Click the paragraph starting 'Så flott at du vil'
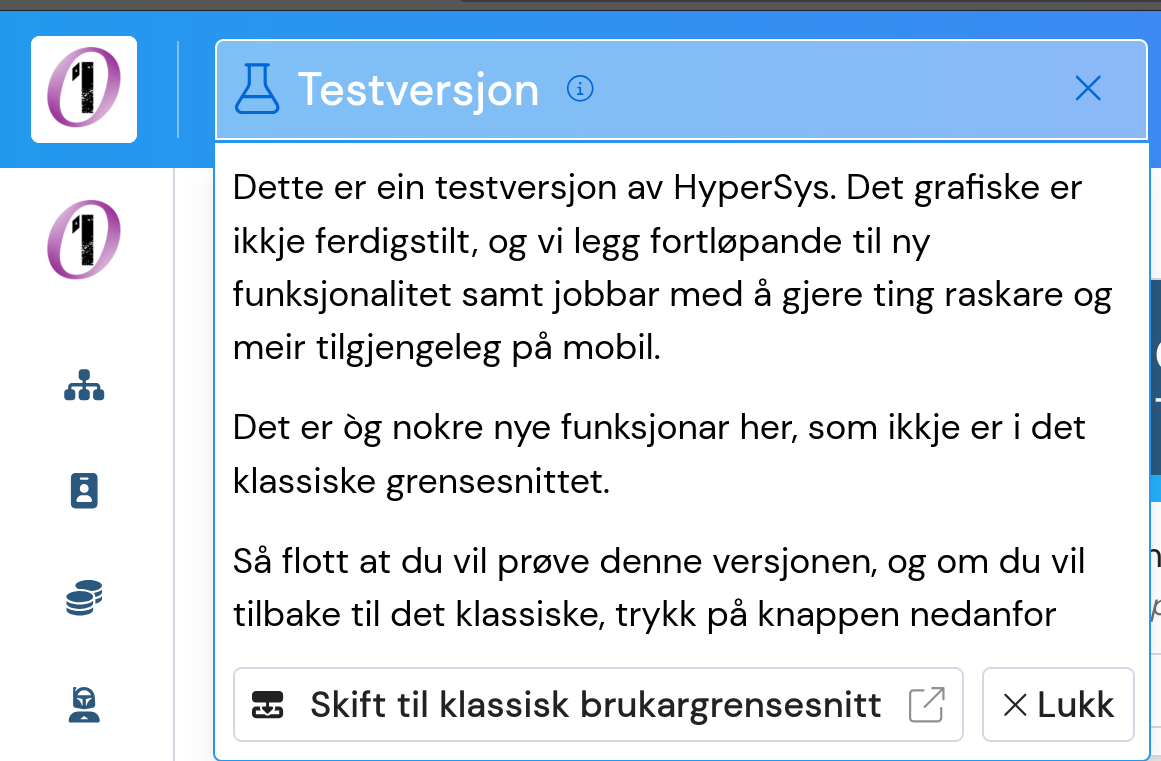 (x=659, y=588)
